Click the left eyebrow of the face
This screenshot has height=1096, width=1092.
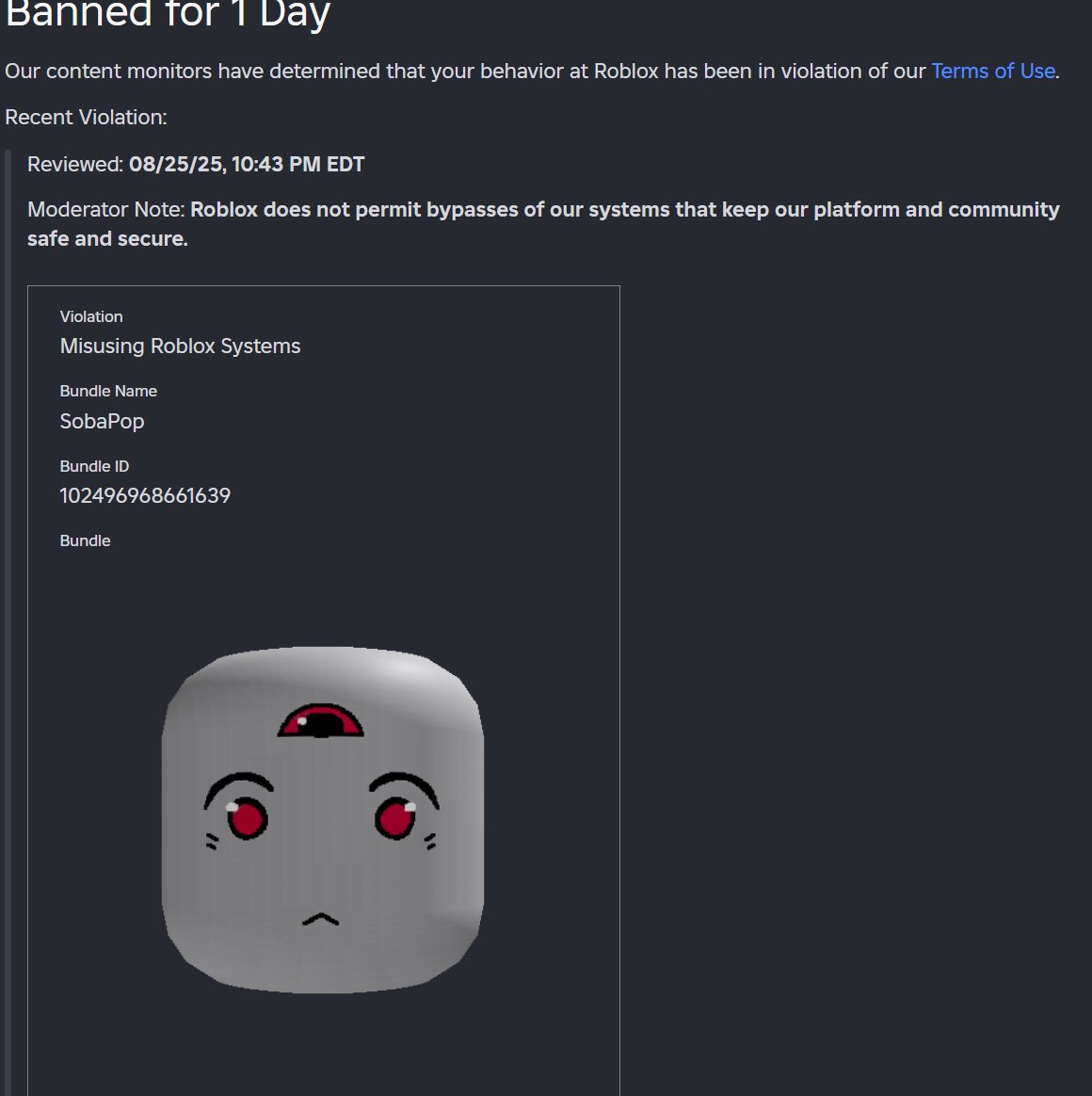(x=237, y=787)
